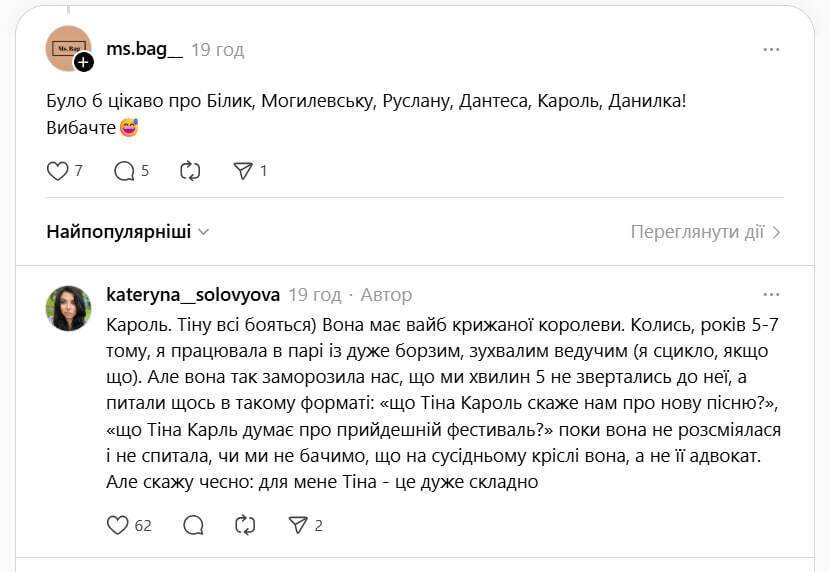Click the like count 62
This screenshot has height=572, width=829.
(x=143, y=525)
